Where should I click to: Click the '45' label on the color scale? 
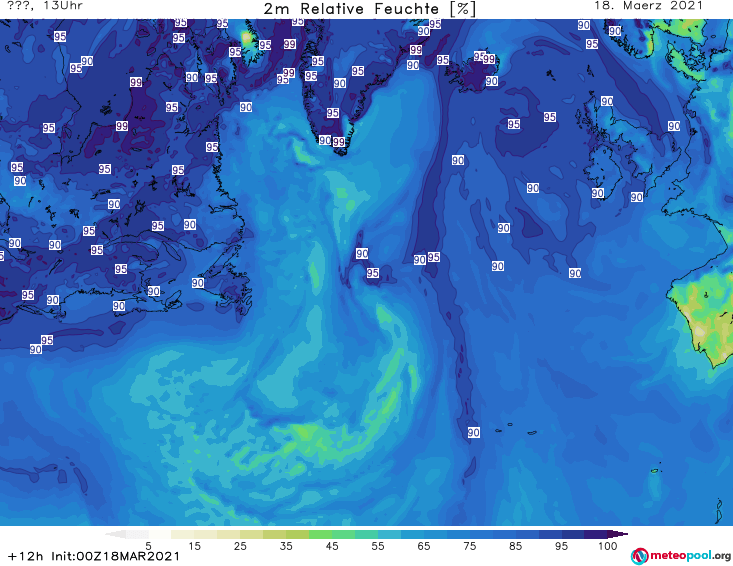coord(332,546)
